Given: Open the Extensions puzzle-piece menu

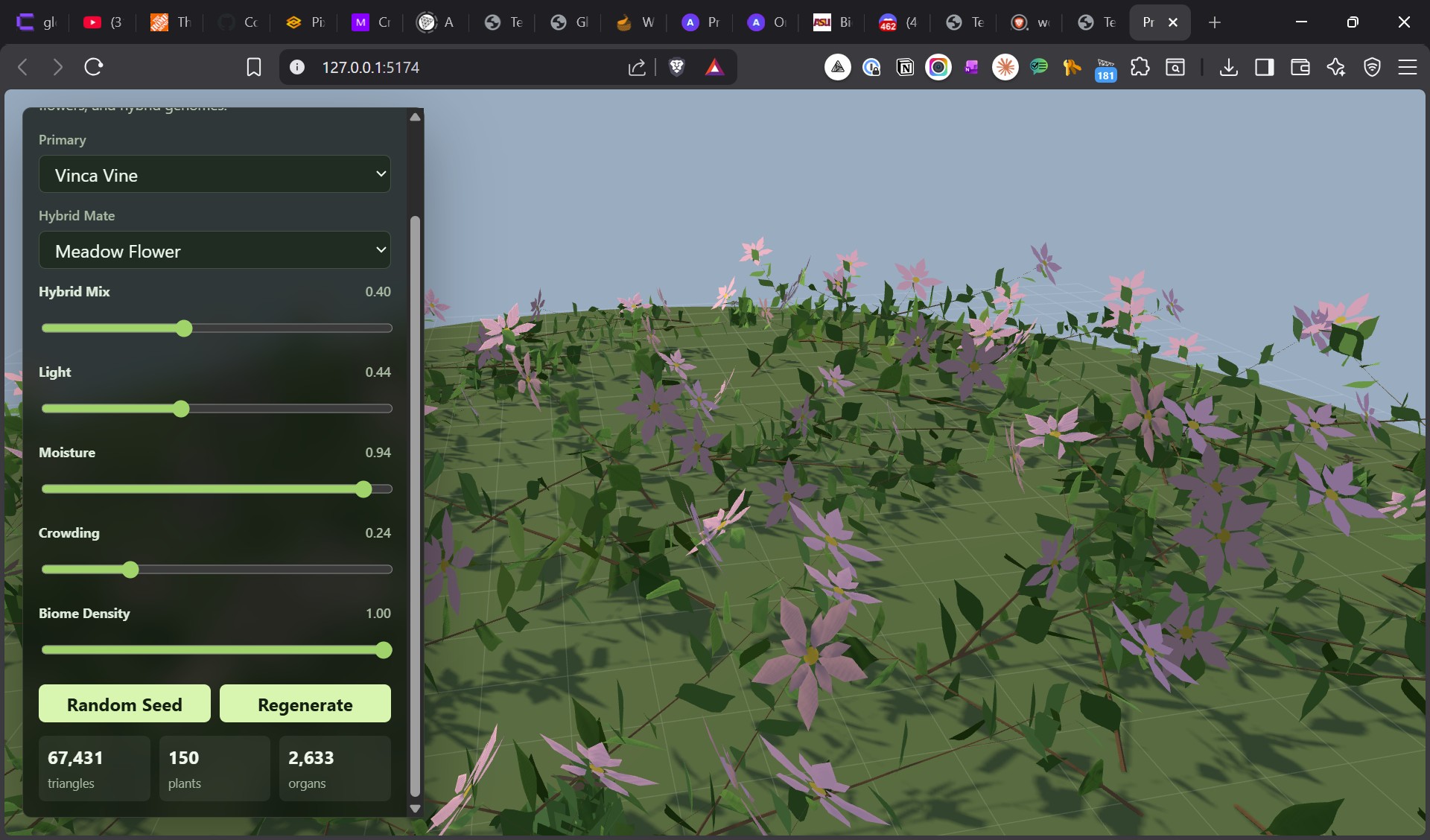Looking at the screenshot, I should (x=1140, y=67).
